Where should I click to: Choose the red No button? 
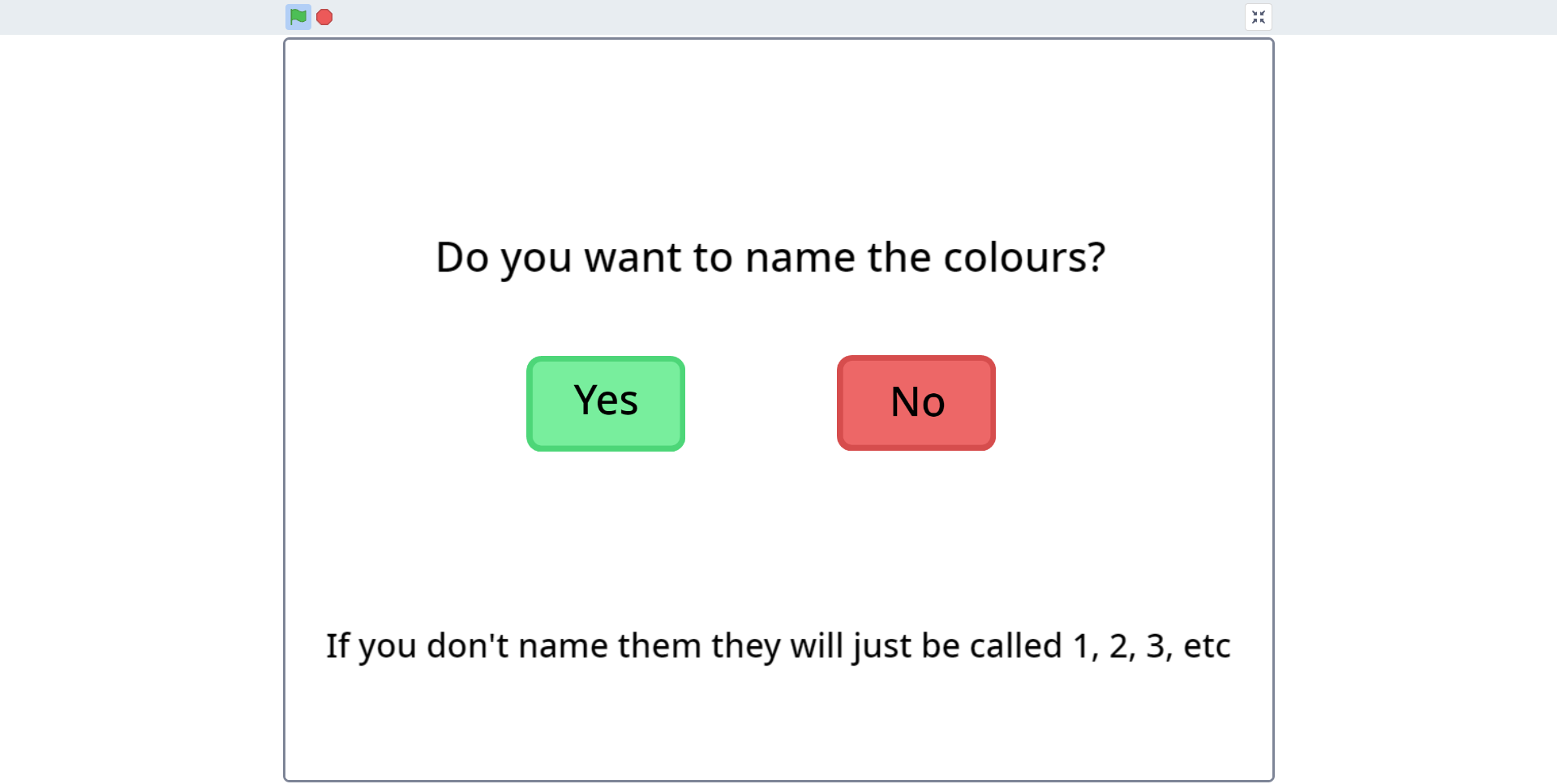[x=916, y=403]
